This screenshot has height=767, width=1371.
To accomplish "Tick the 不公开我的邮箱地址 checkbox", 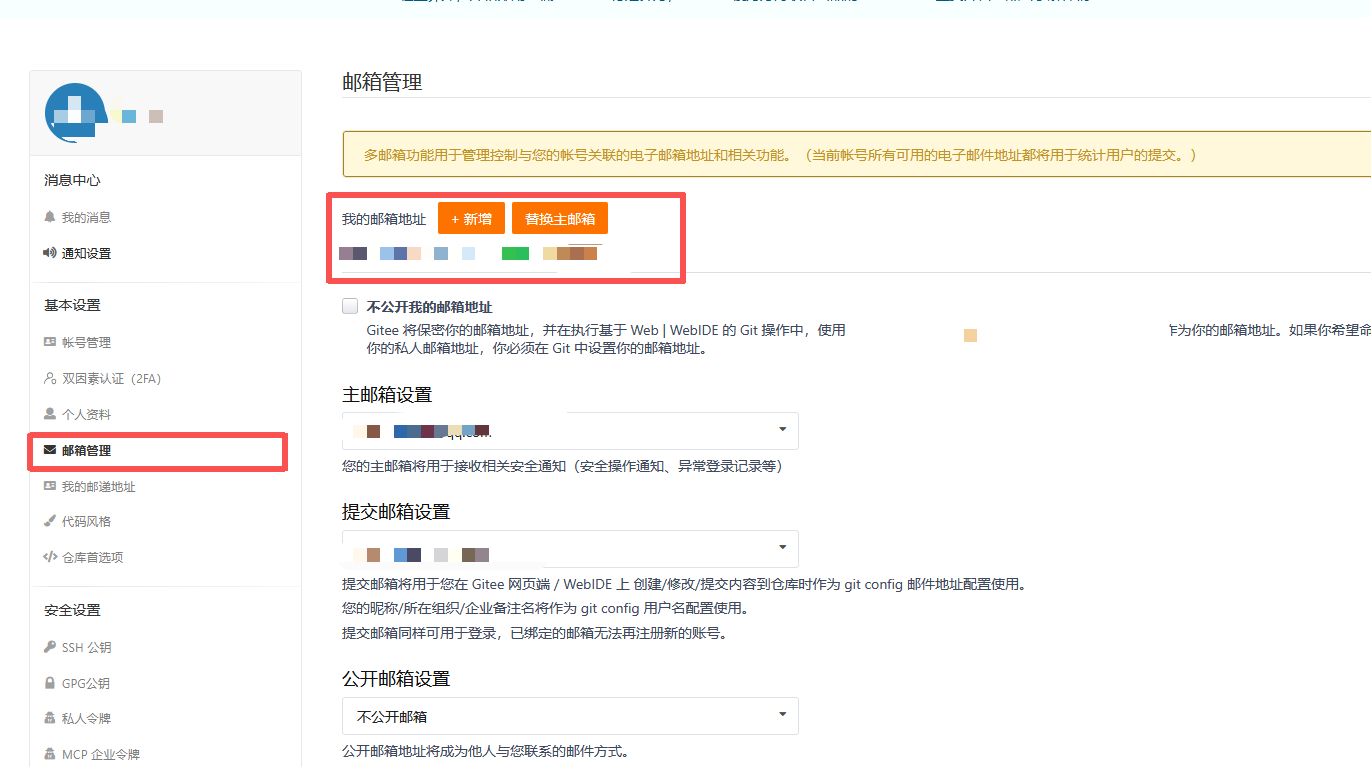I will click(x=350, y=306).
